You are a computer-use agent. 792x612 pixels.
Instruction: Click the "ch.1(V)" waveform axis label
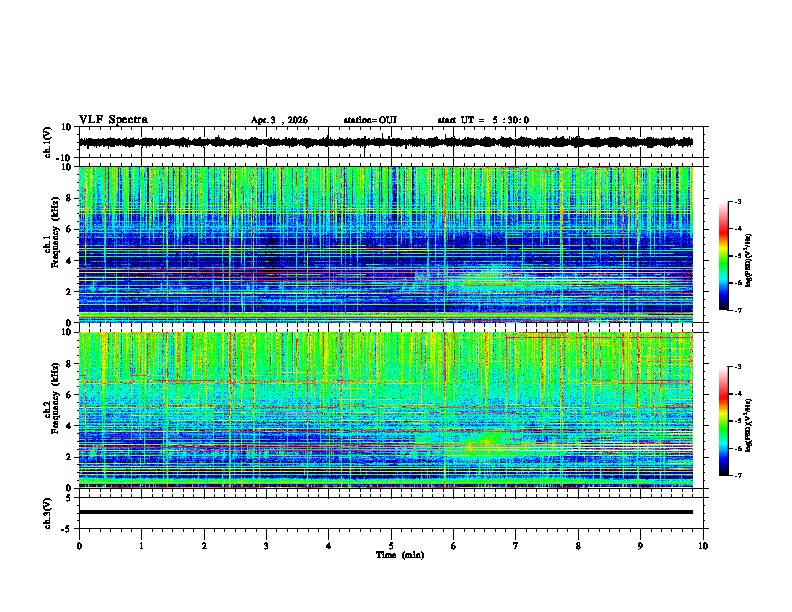48,142
